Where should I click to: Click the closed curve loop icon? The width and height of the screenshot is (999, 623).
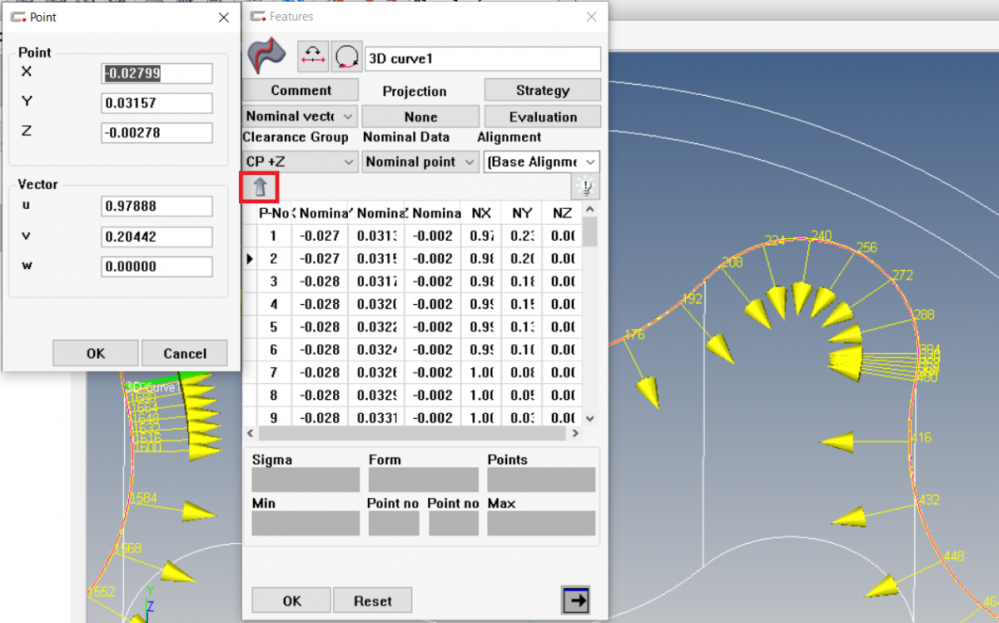pos(345,56)
